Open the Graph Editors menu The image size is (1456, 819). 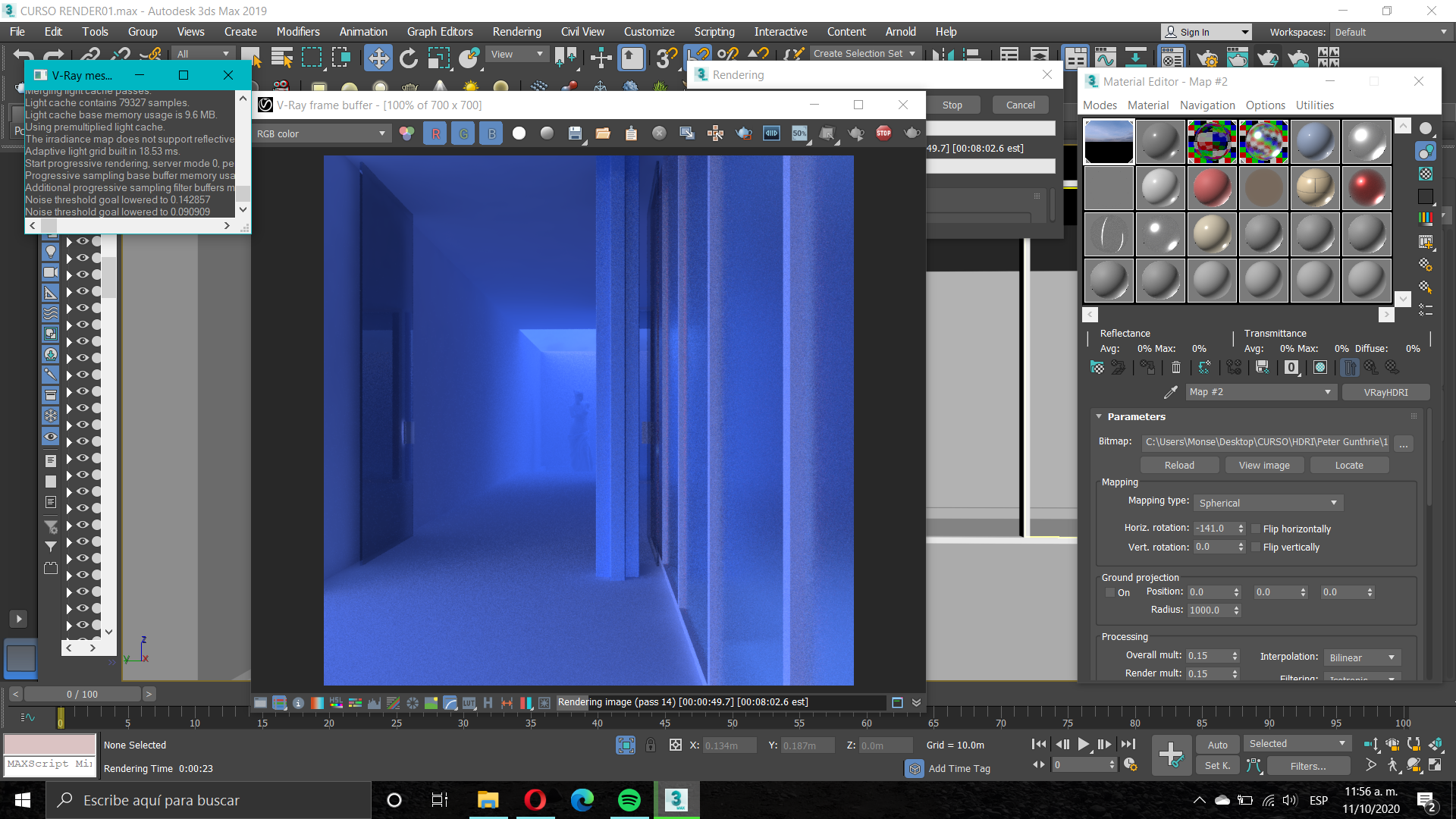439,32
